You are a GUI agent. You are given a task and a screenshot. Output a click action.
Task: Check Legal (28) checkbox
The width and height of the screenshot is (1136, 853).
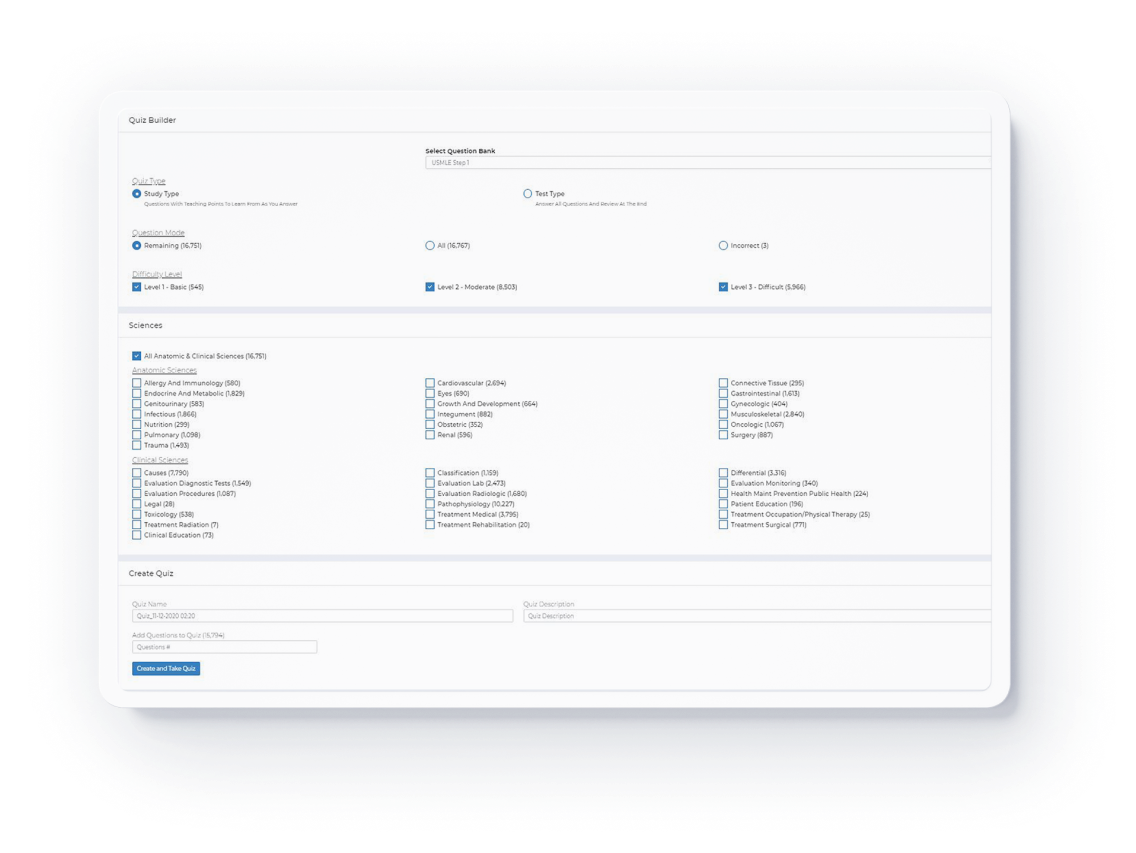pyautogui.click(x=136, y=504)
